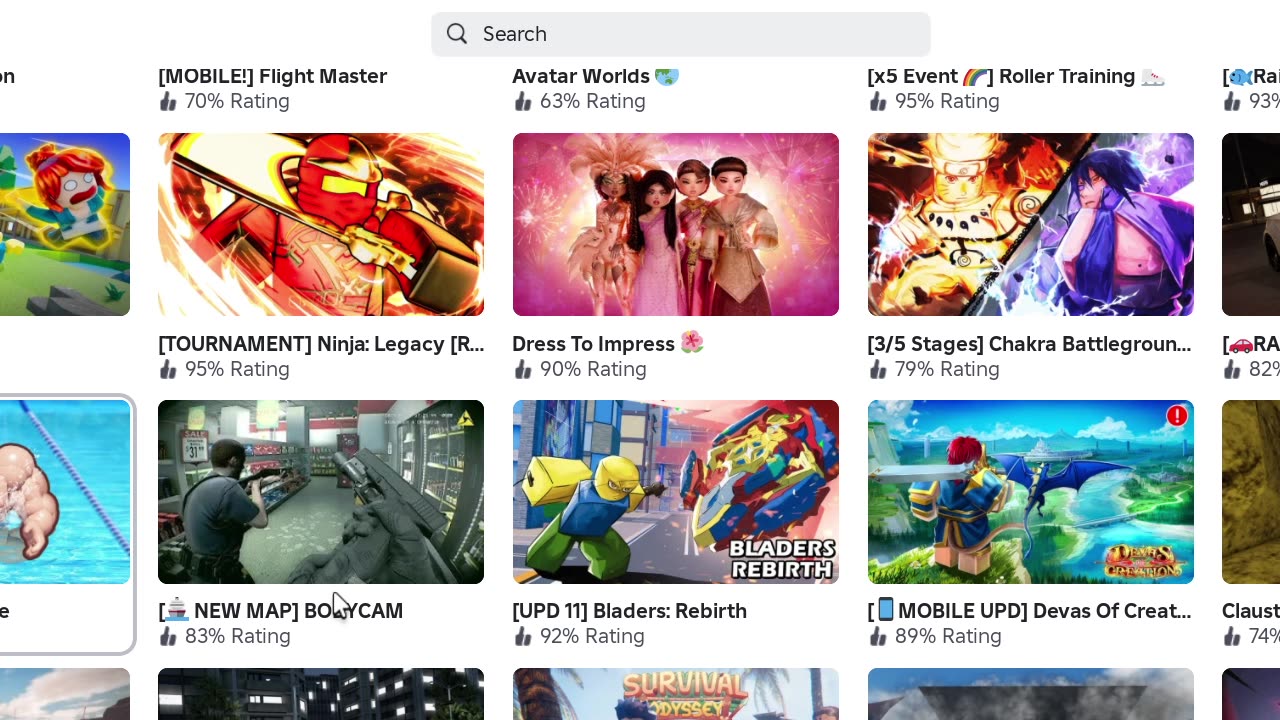Image resolution: width=1280 pixels, height=720 pixels.
Task: Click thumbs-up icon beside 83% Rating
Action: 168,636
